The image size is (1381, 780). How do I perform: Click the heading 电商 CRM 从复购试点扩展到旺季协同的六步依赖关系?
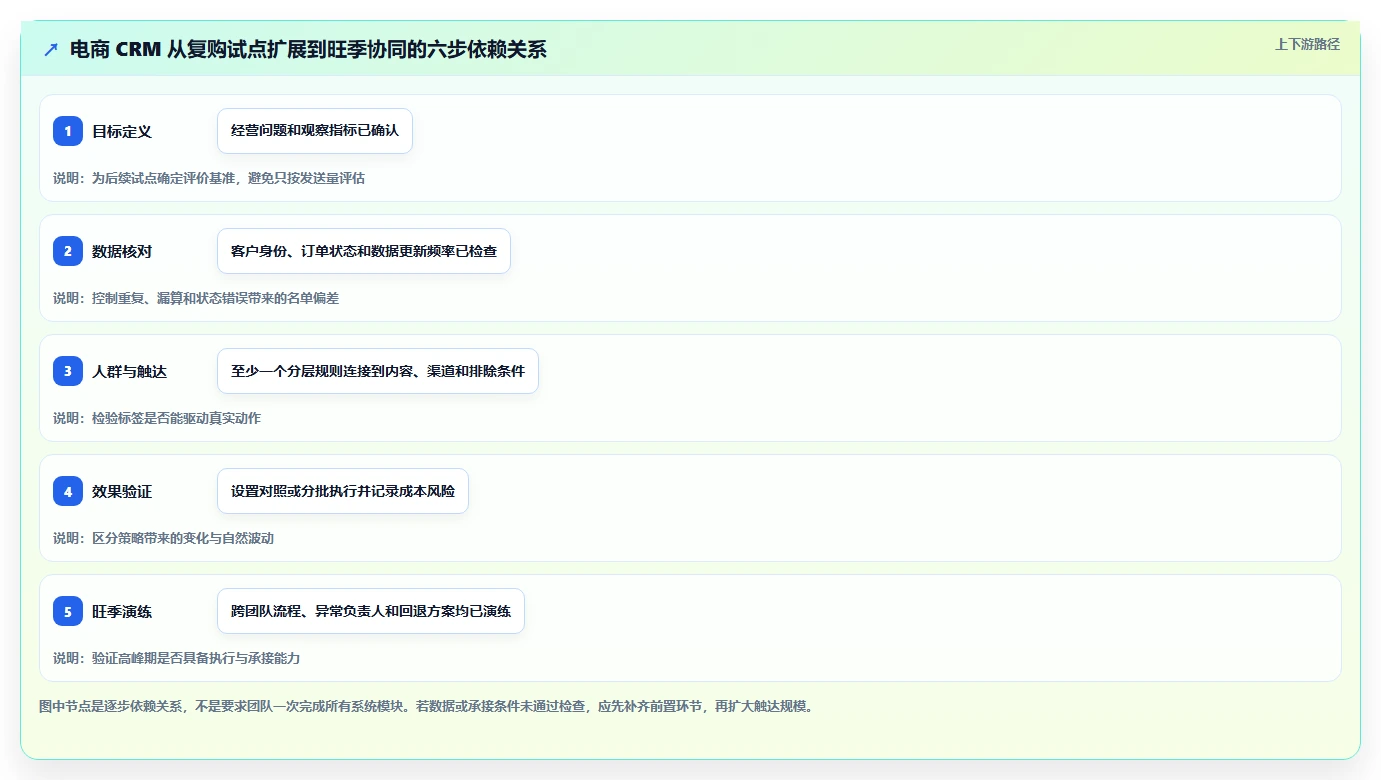point(308,49)
